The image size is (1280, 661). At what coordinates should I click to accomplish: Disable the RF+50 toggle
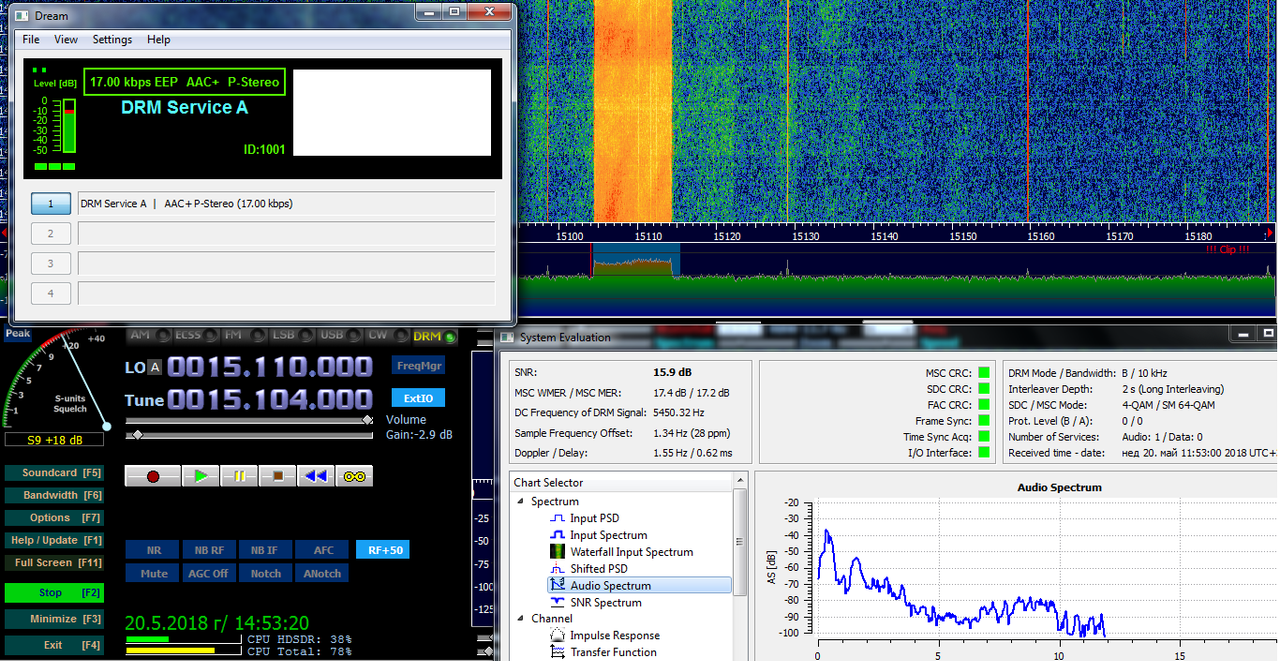[382, 550]
